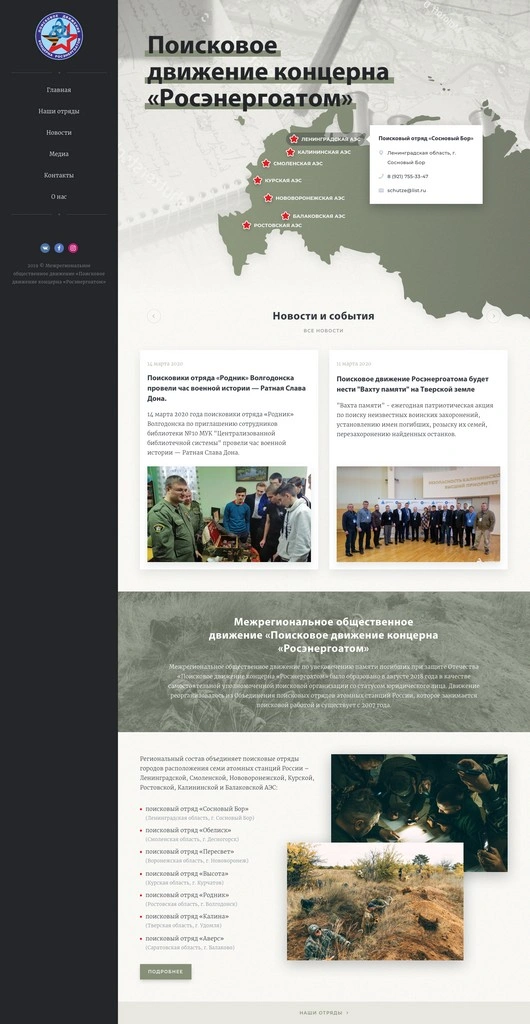The width and height of the screenshot is (530, 1024).
Task: Click the Новости и события heading
Action: coord(324,316)
